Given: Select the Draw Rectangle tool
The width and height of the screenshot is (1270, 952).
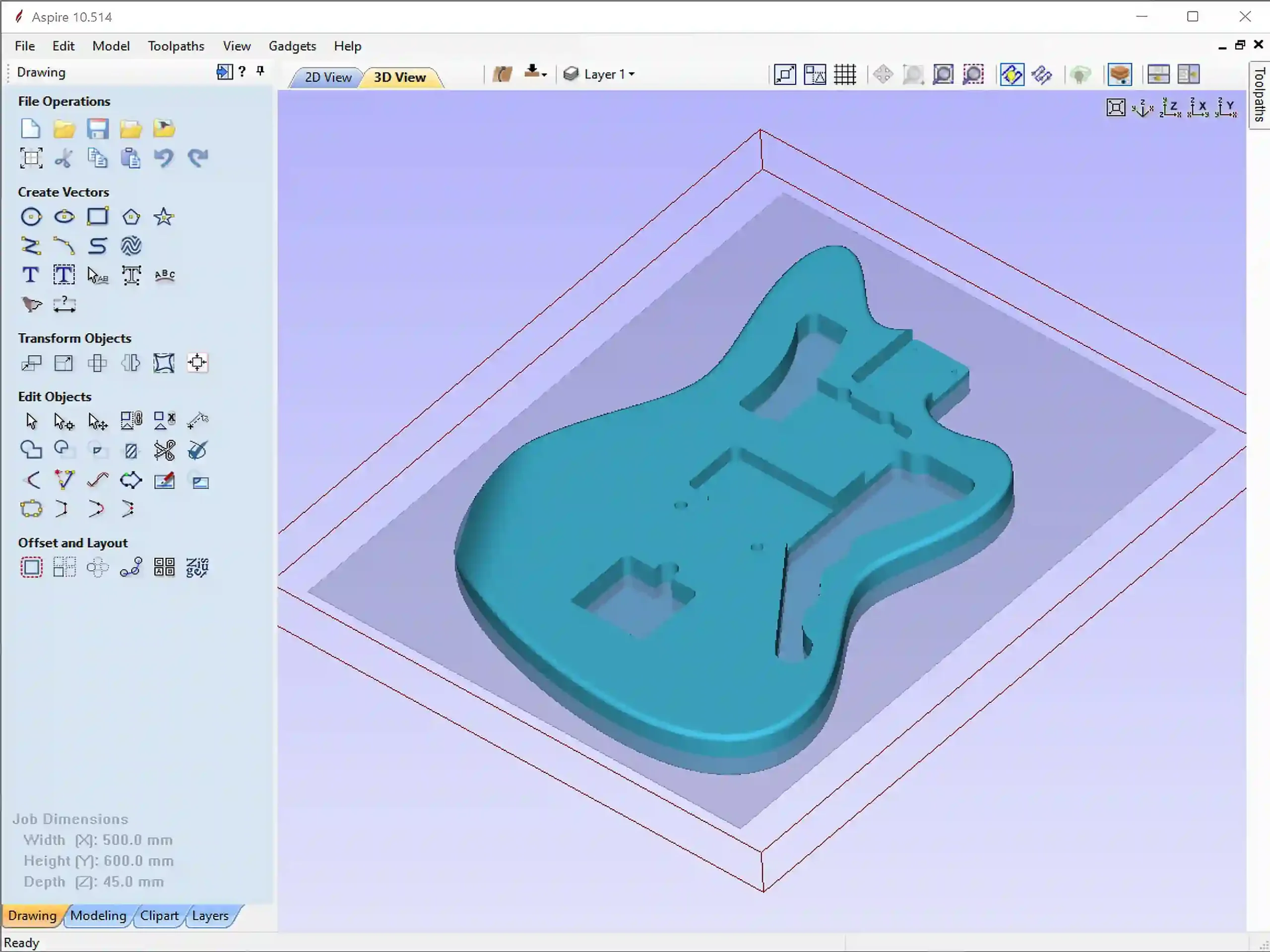Looking at the screenshot, I should pos(98,217).
